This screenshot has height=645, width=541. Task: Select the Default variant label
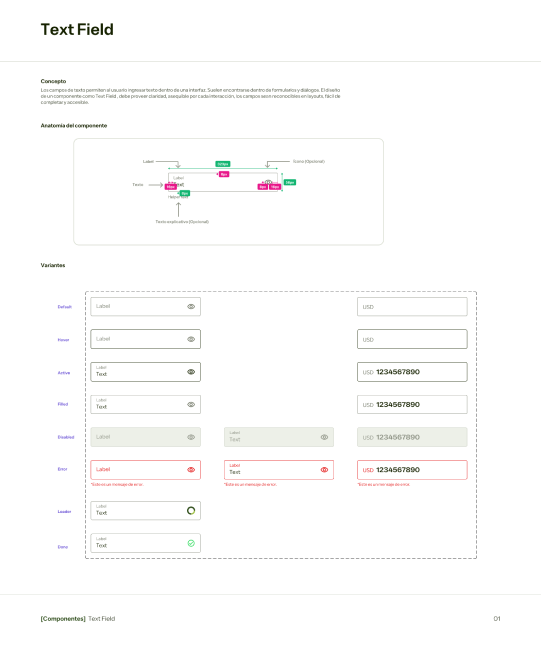click(x=65, y=307)
